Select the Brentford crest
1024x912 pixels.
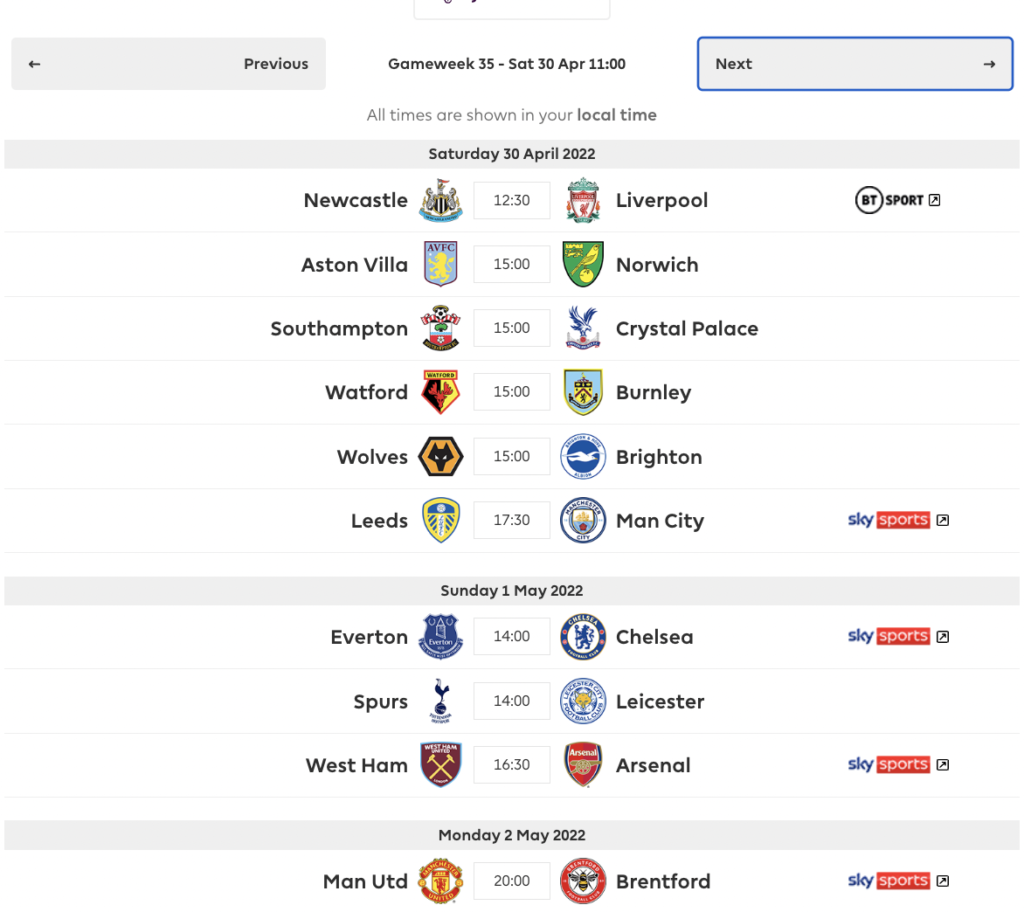click(x=583, y=881)
